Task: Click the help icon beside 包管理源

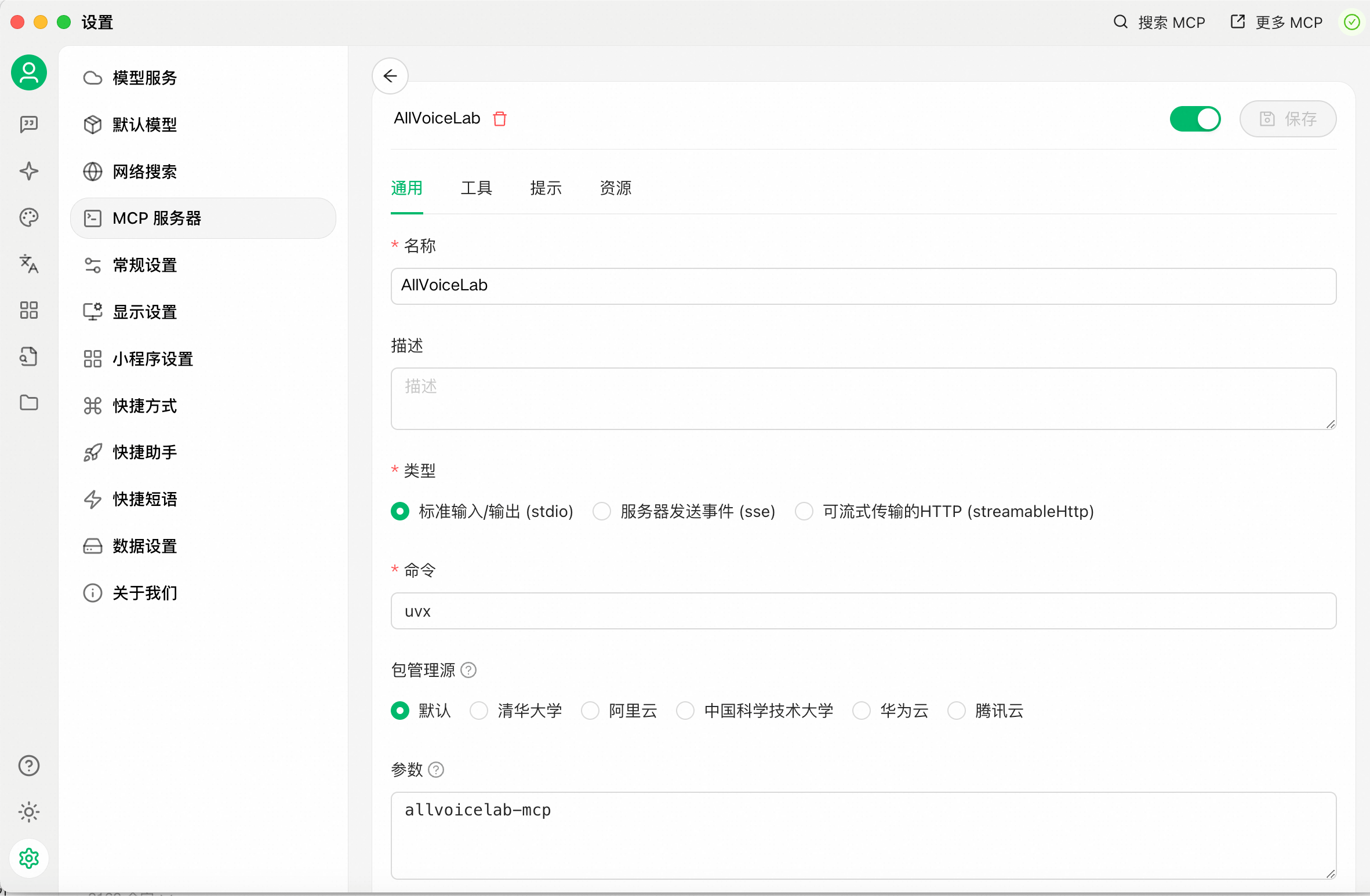Action: click(468, 670)
